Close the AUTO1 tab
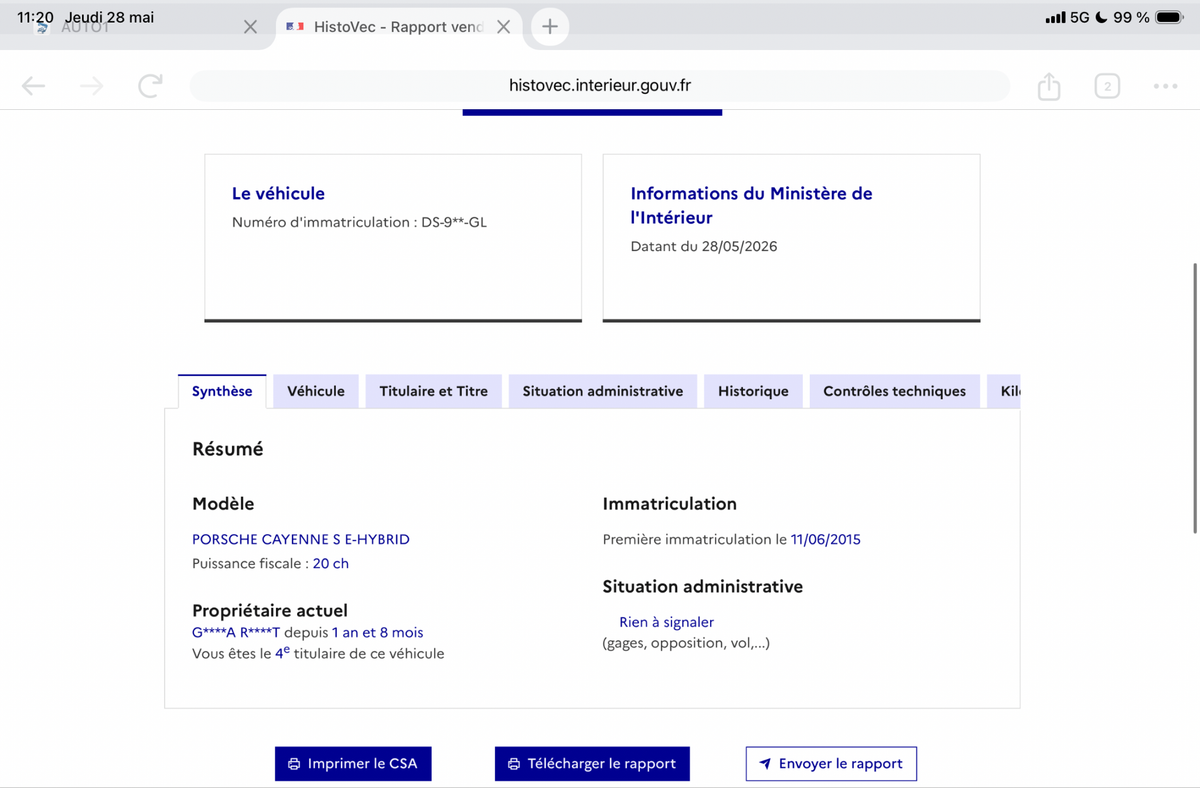Image resolution: width=1200 pixels, height=788 pixels. (x=250, y=27)
